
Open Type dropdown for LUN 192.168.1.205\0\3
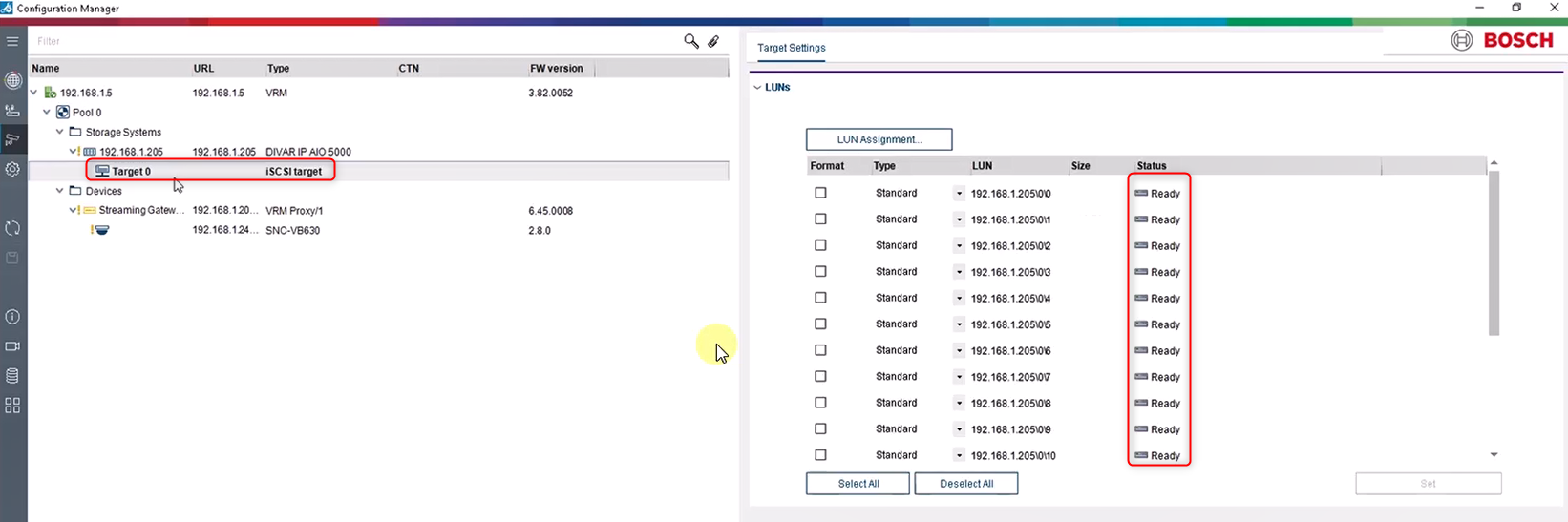pos(959,272)
